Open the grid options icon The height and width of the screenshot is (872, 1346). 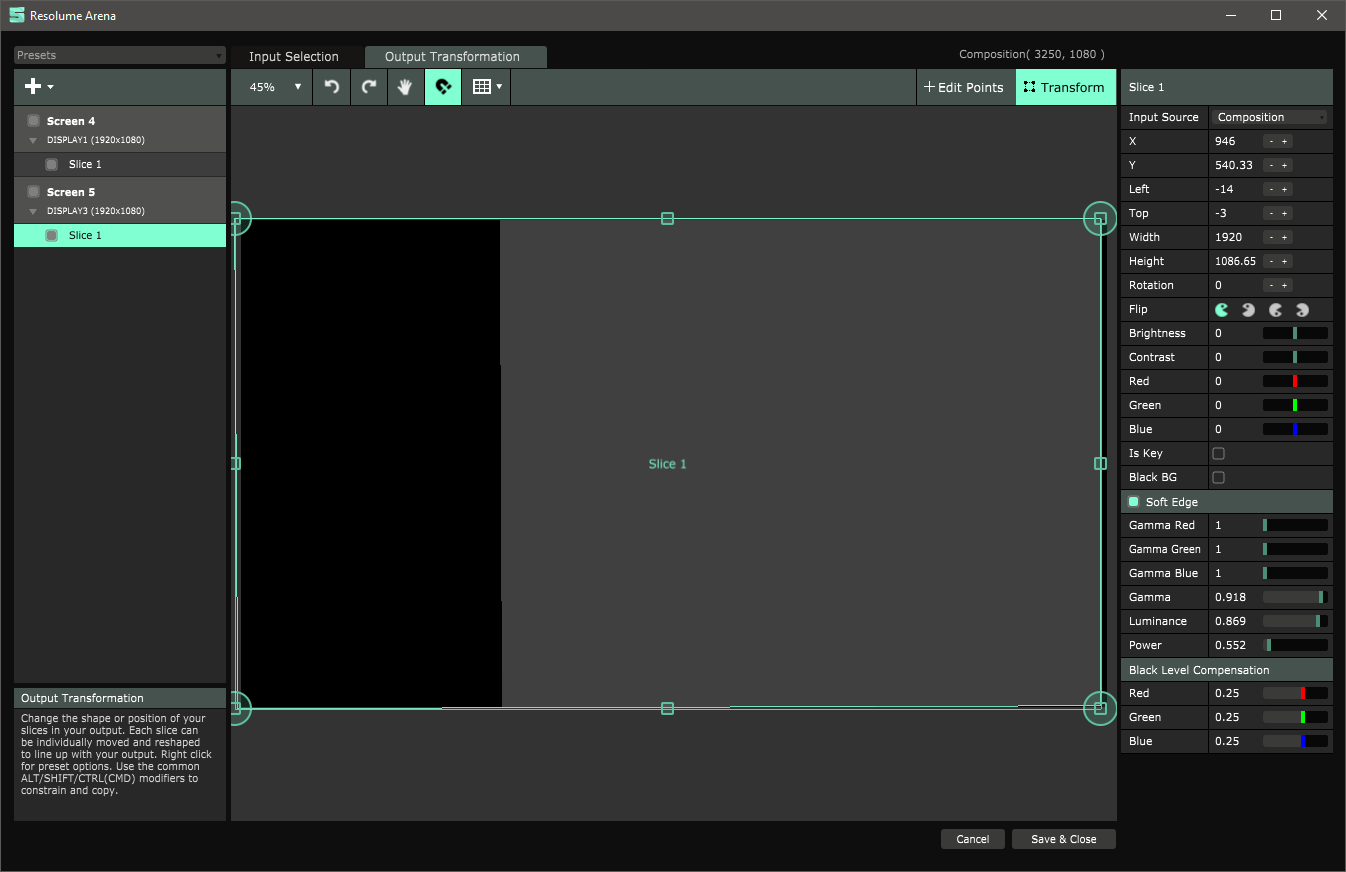(x=482, y=87)
